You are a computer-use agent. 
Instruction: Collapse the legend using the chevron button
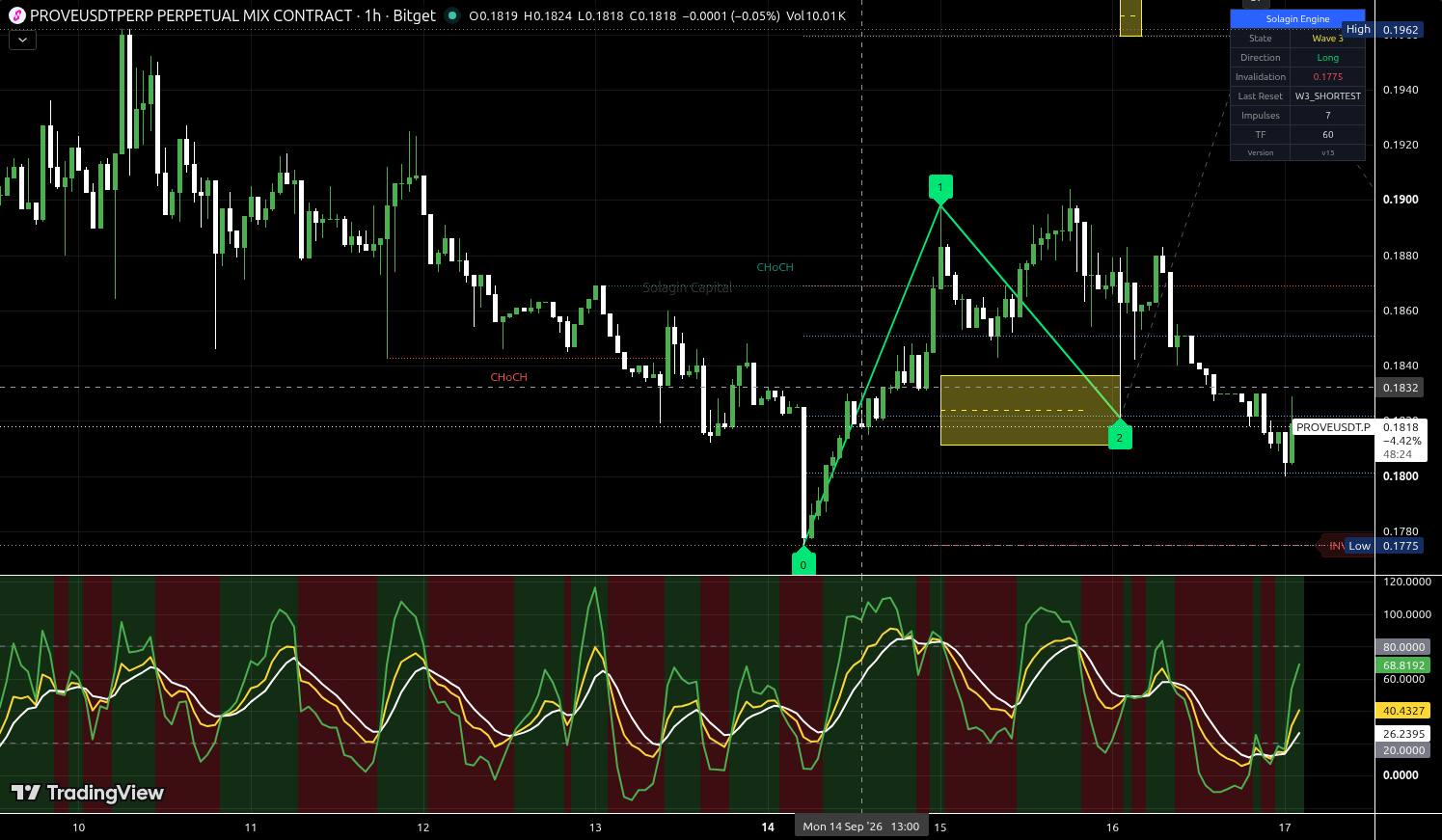(22, 41)
